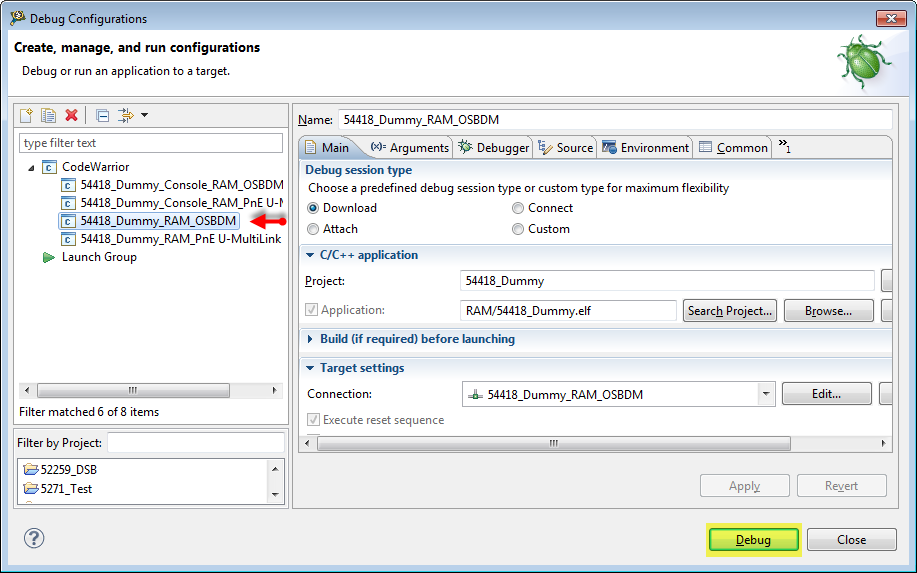917x573 pixels.
Task: Click the 52259_DSB project folder icon
Action: (30, 469)
